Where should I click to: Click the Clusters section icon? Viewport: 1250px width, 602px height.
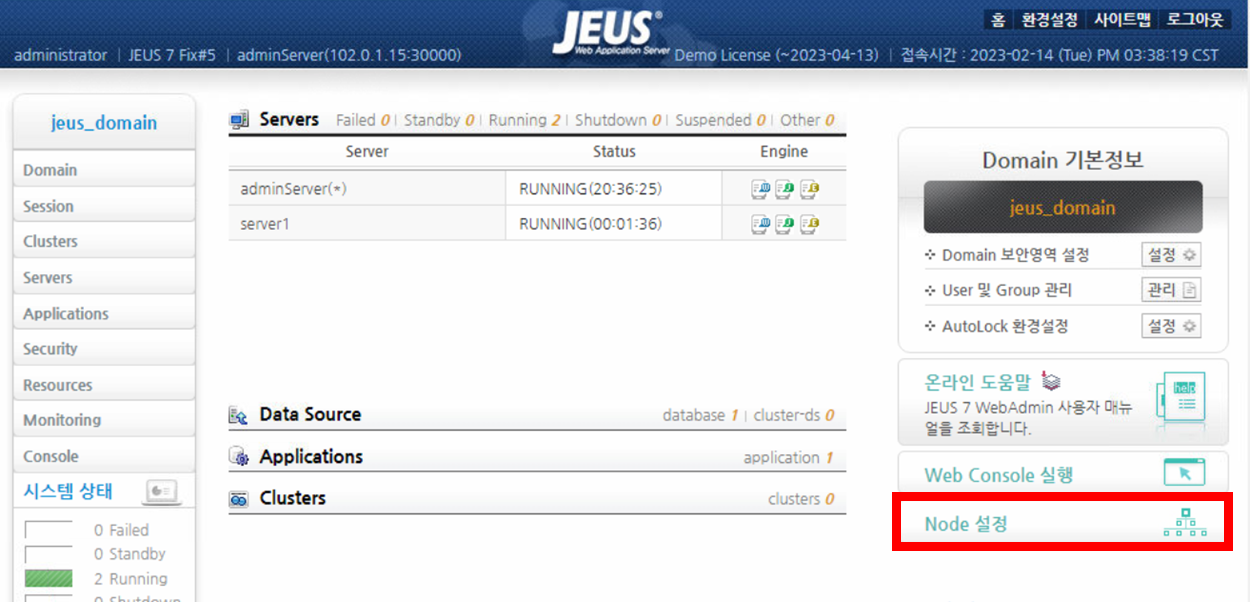coord(239,499)
